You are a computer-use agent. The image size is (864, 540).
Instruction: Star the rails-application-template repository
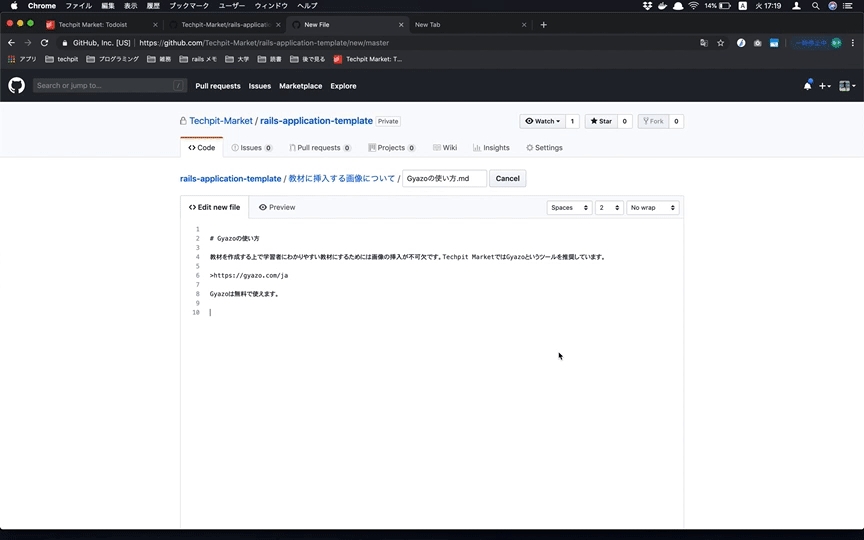601,121
